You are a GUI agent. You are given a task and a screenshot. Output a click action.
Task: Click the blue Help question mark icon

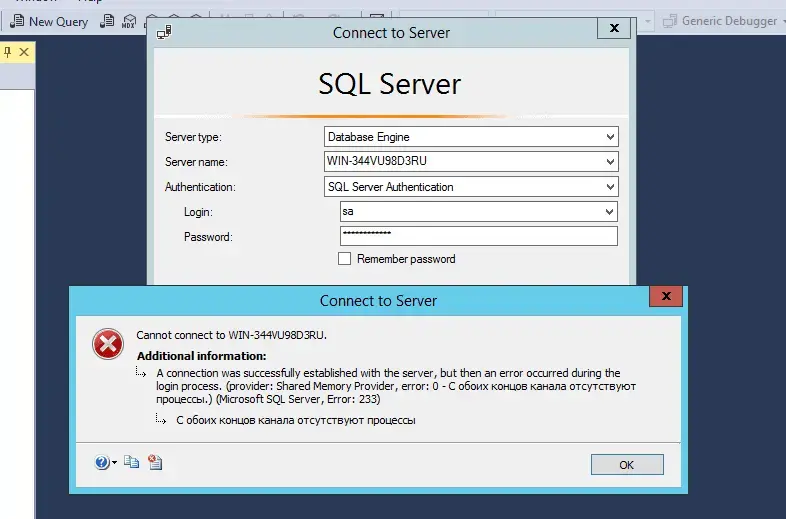pyautogui.click(x=101, y=462)
